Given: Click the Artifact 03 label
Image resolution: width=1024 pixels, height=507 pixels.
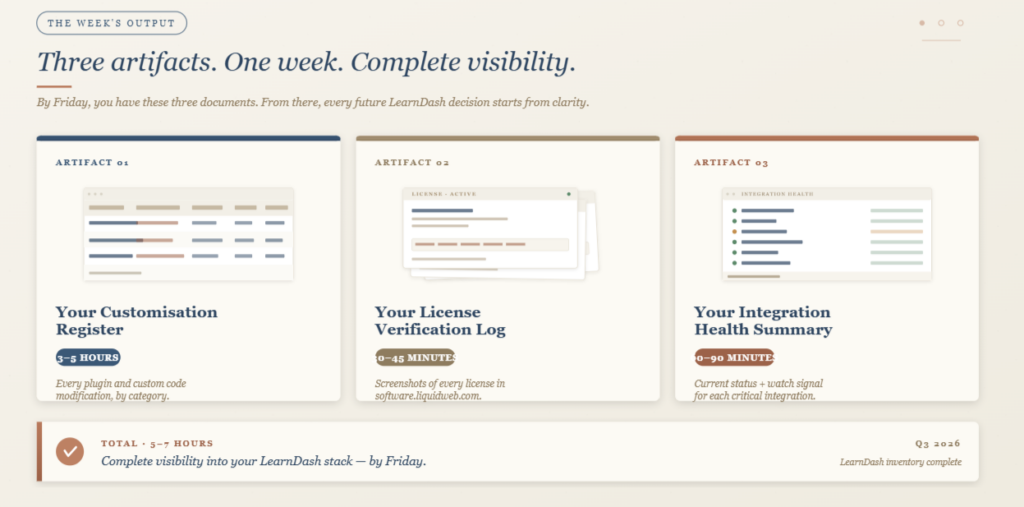Looking at the screenshot, I should point(731,163).
